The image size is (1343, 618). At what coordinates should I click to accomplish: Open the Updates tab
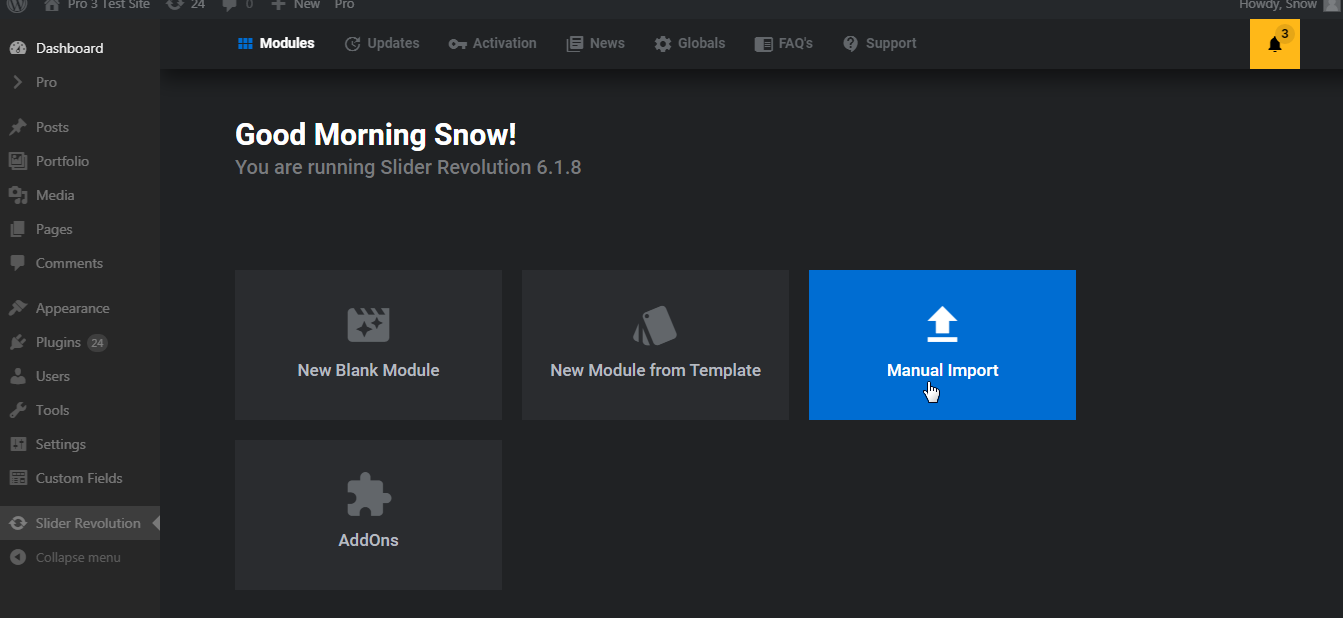click(382, 43)
